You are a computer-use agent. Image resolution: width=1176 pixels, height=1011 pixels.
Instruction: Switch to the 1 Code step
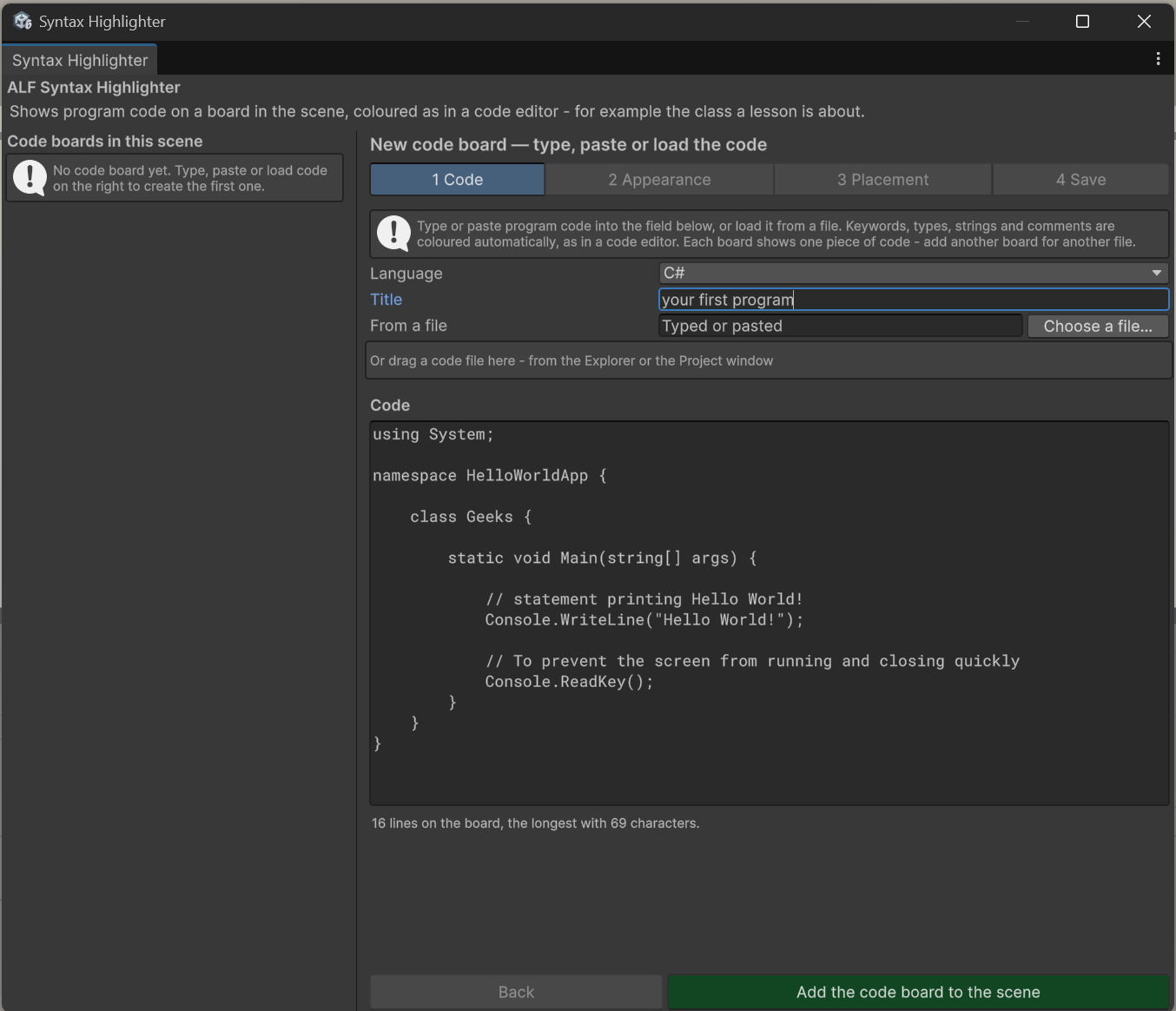click(458, 180)
